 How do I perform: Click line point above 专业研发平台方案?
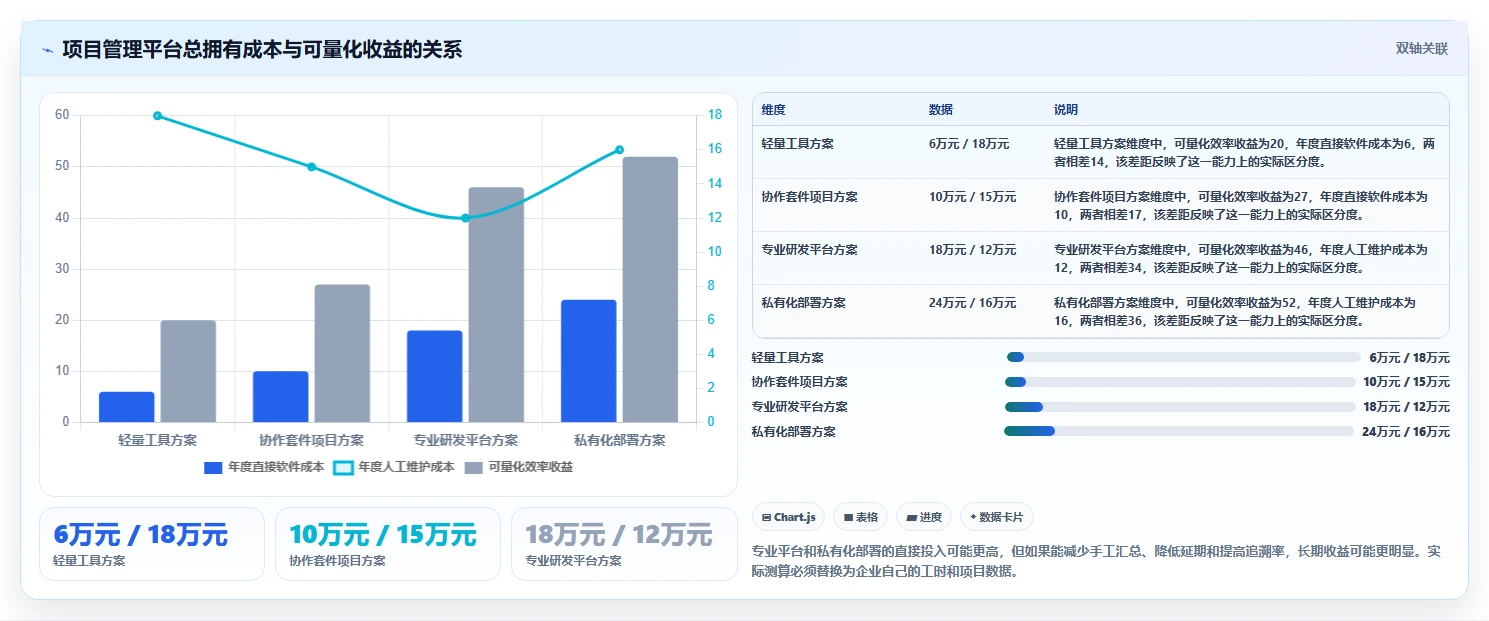[465, 218]
